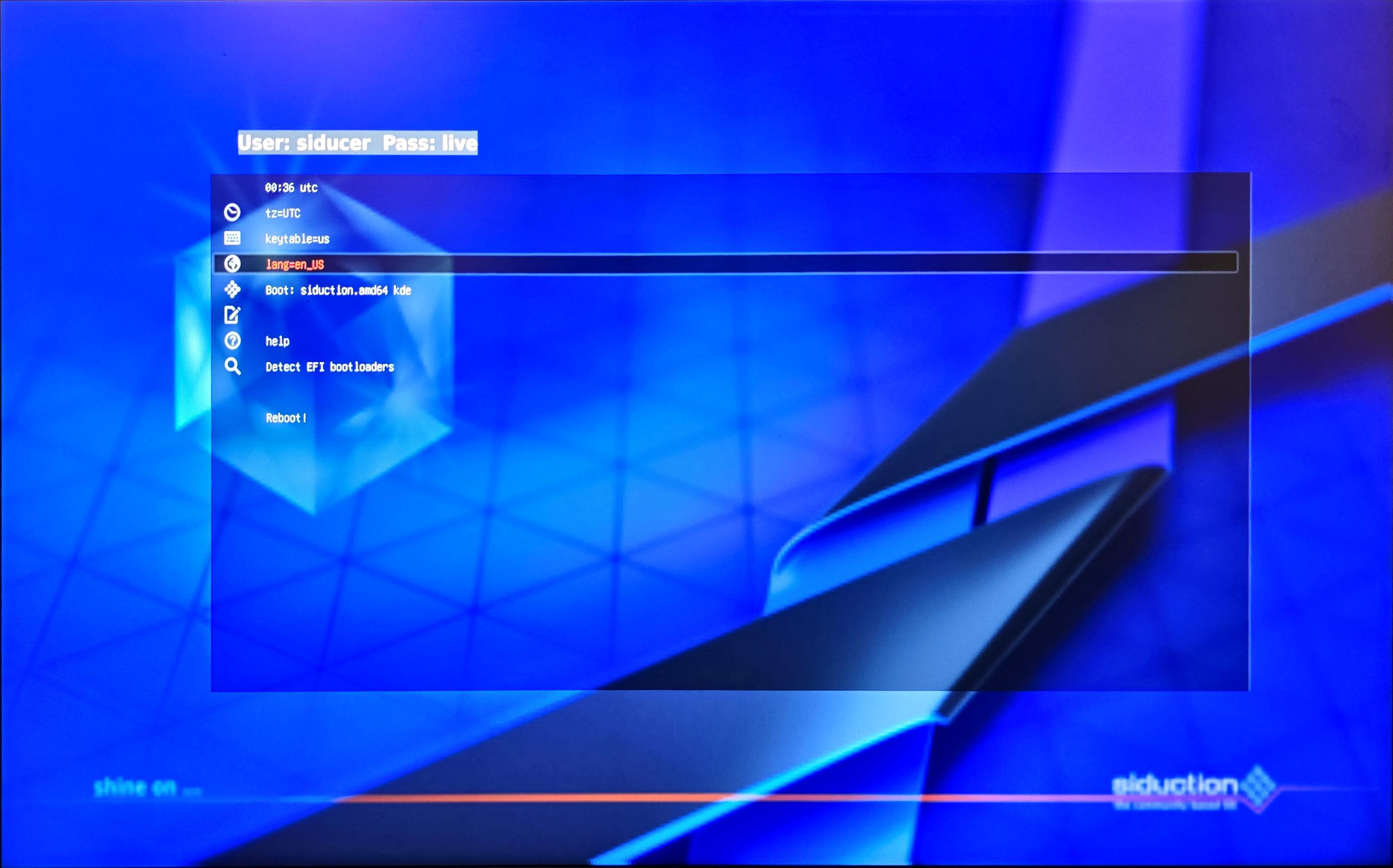Viewport: 1393px width, 868px height.
Task: Select the tz=UTC menu entry
Action: pyautogui.click(x=283, y=213)
